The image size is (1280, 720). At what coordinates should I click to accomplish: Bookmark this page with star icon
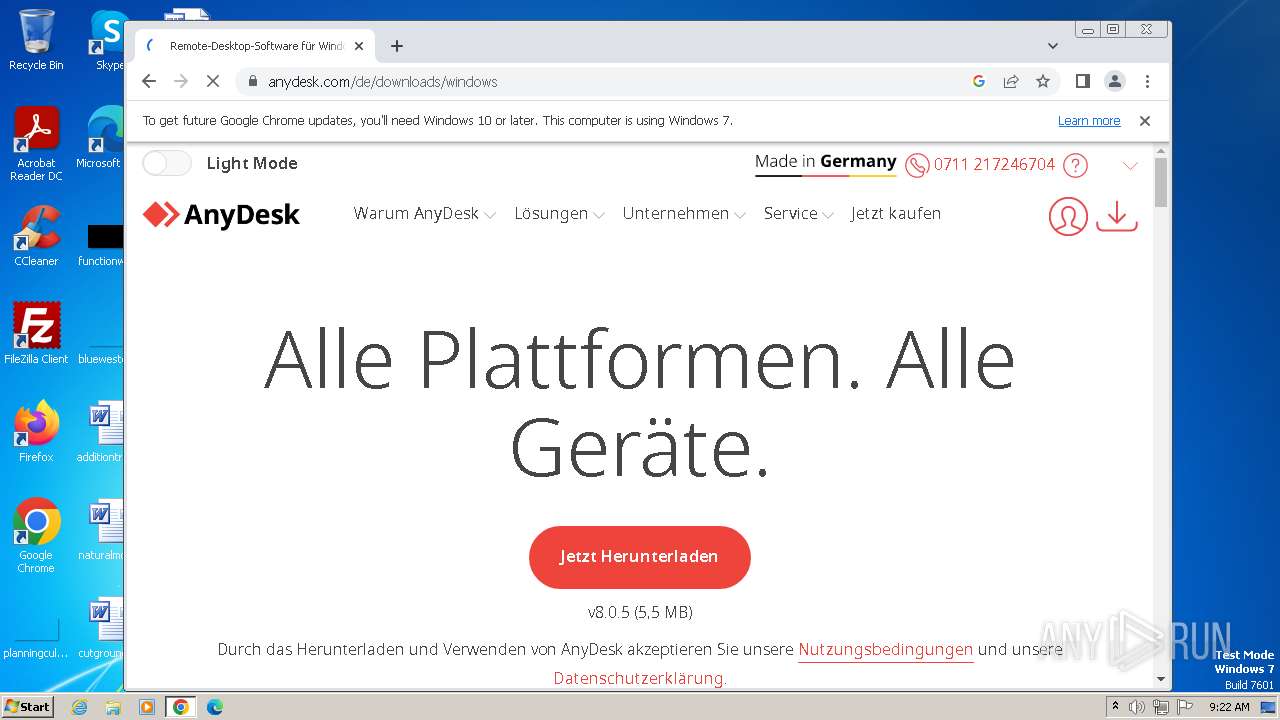coord(1043,81)
